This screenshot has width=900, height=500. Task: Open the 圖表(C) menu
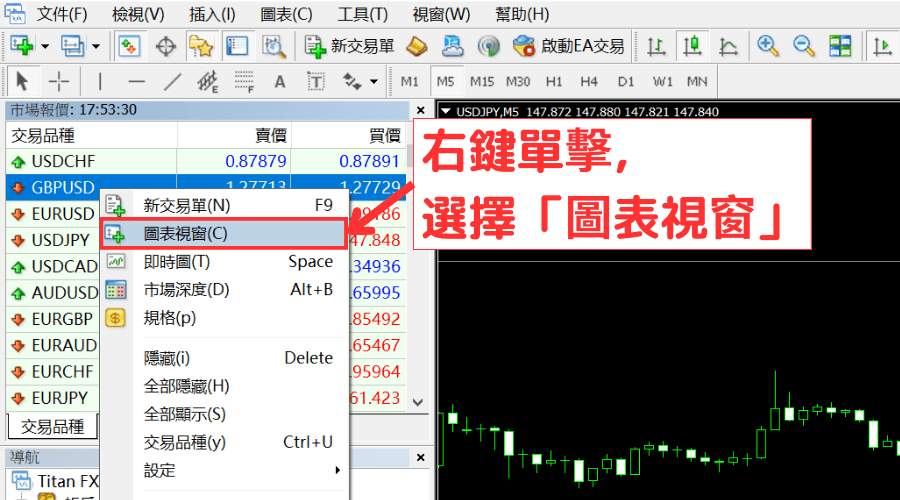[286, 14]
